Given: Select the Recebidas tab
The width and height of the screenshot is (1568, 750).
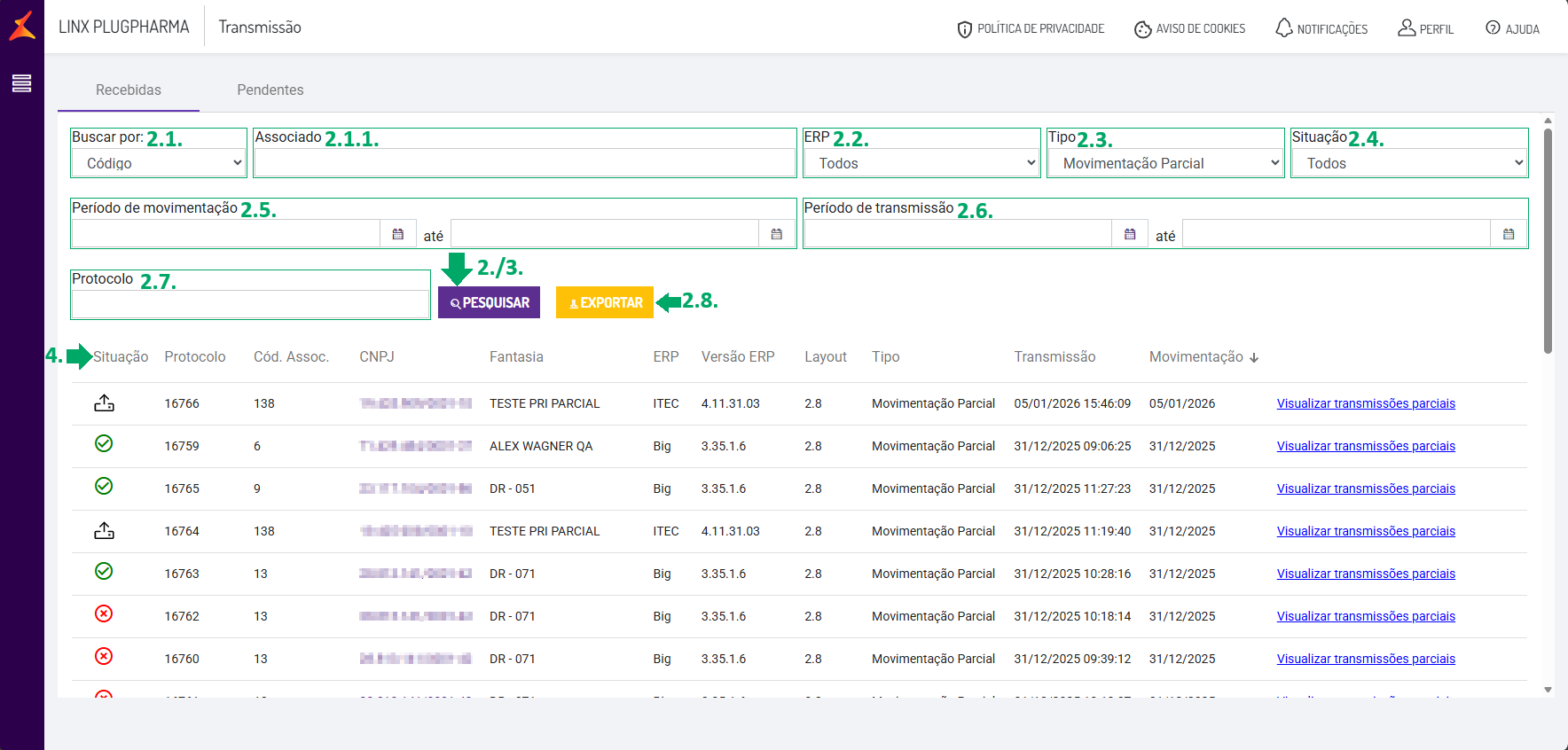Looking at the screenshot, I should pos(129,90).
